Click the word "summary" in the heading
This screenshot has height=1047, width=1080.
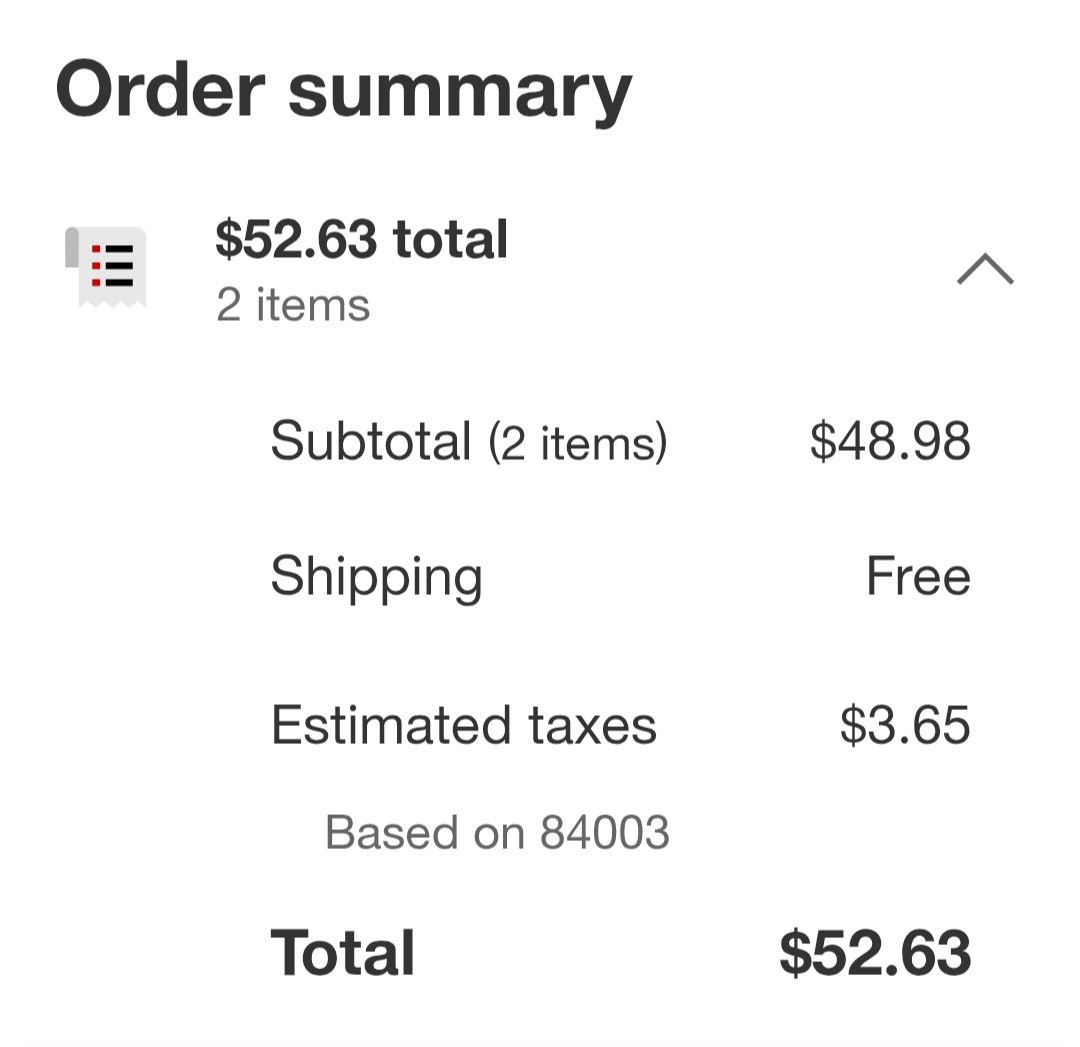(x=460, y=89)
